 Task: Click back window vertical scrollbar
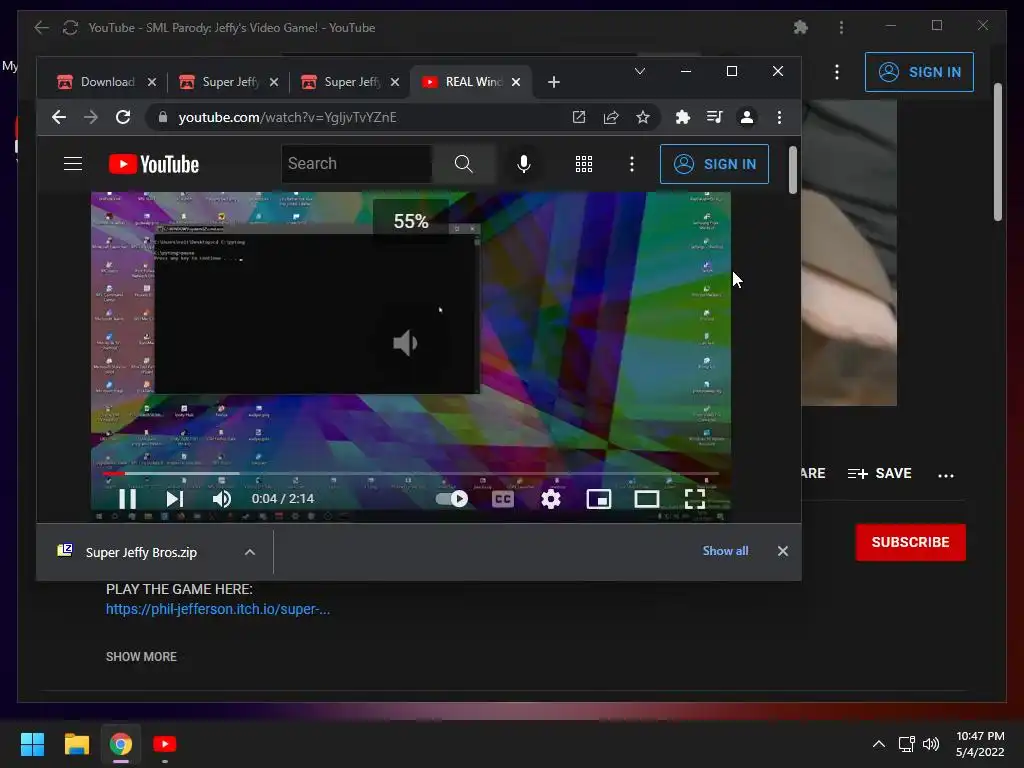click(997, 152)
